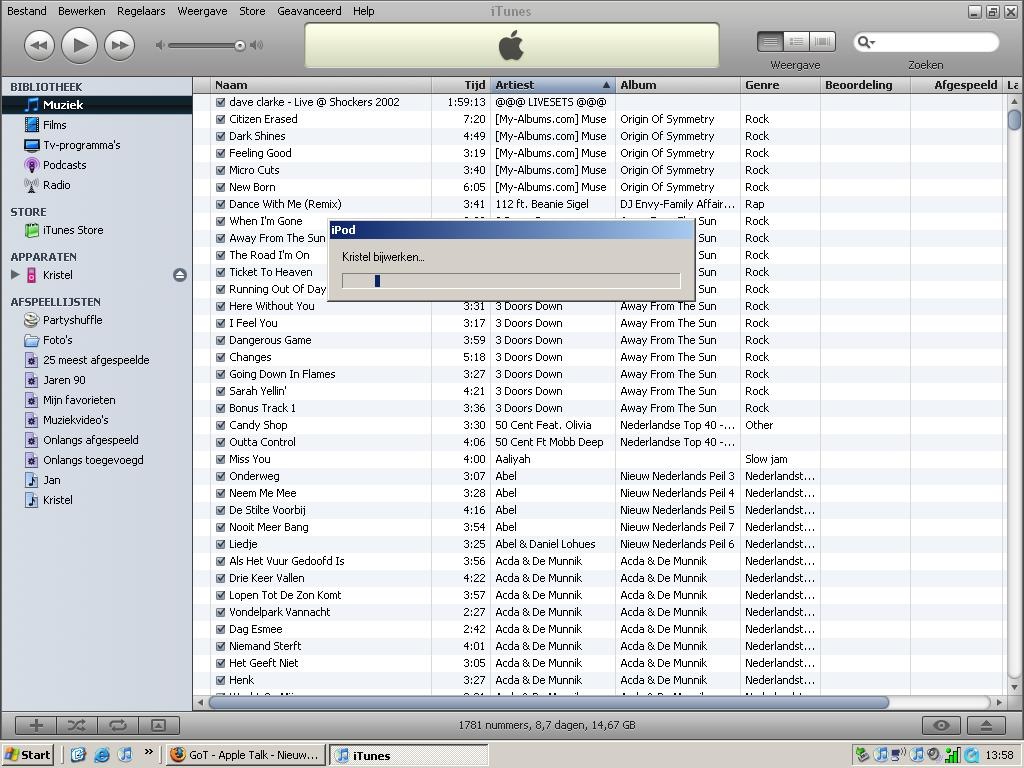Uncheck the Feeling Good song
The width and height of the screenshot is (1024, 768).
[x=221, y=153]
